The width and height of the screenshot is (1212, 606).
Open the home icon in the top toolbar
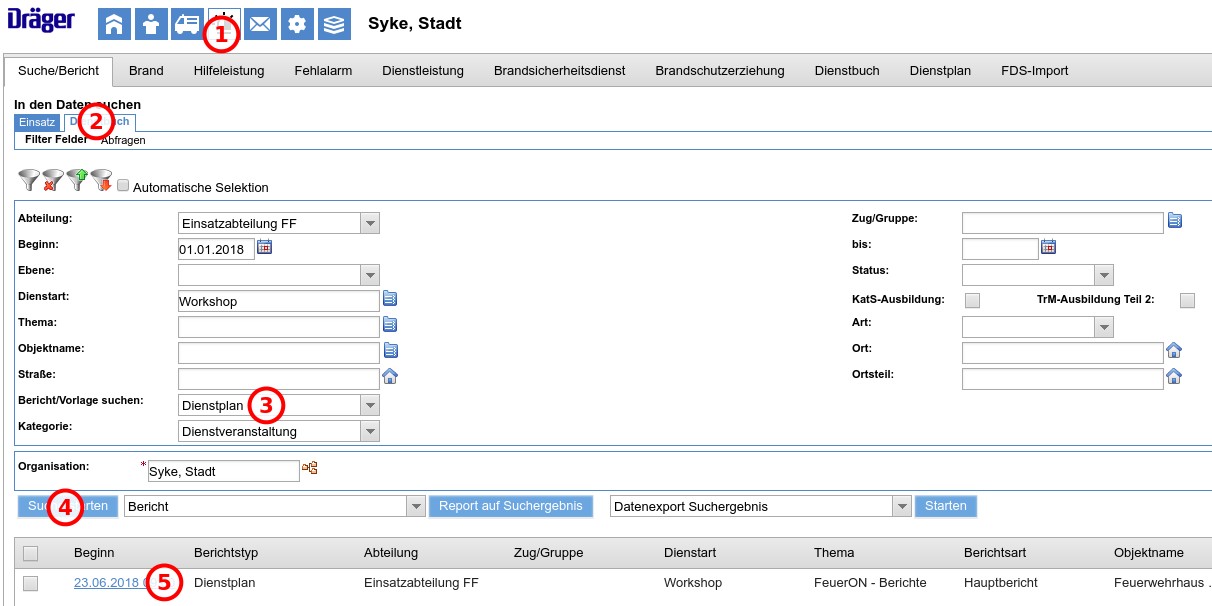114,24
